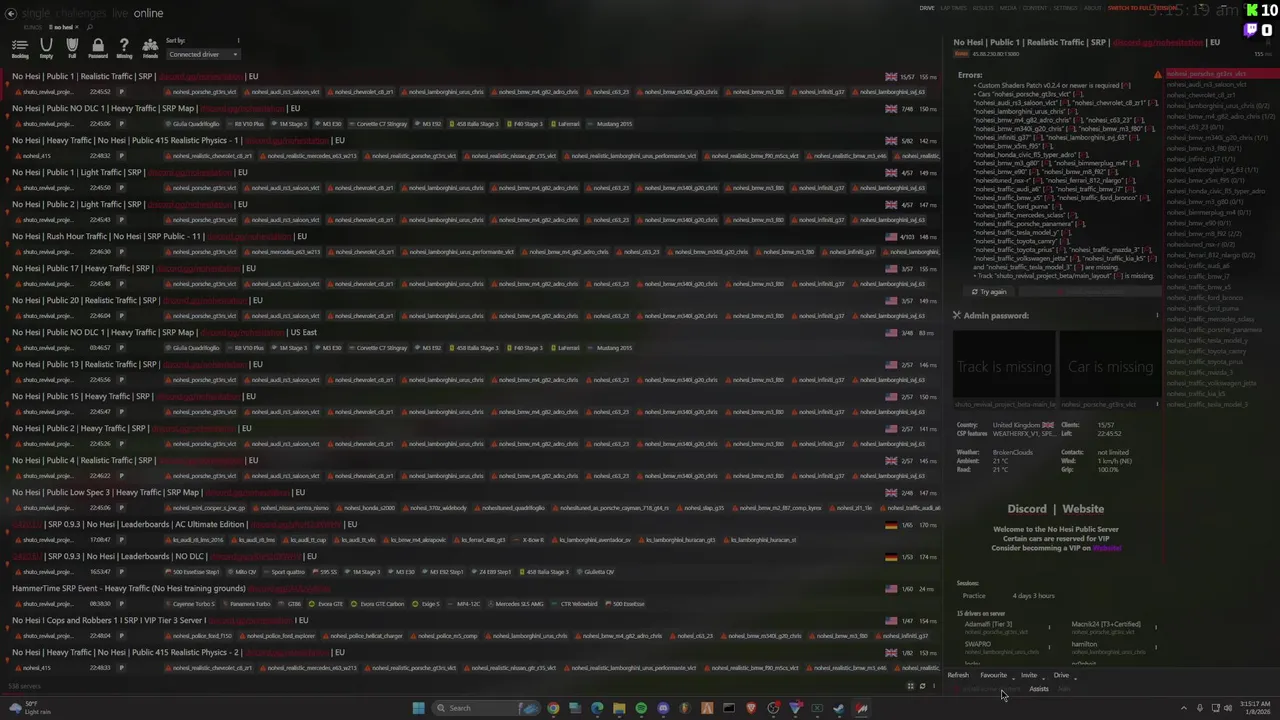Open the MEDIA menu
Screen dimensions: 1280x720
pyautogui.click(x=1008, y=8)
